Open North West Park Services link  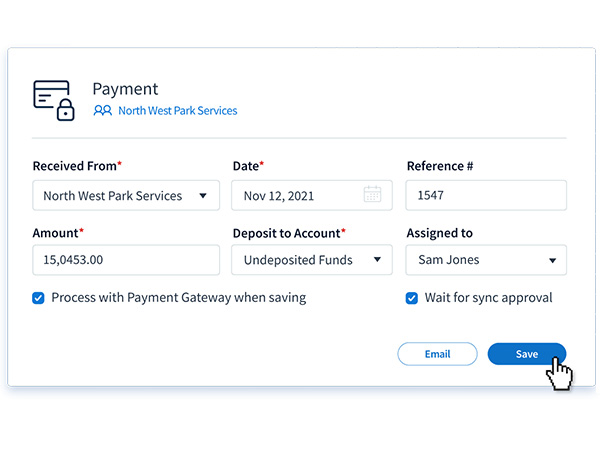pyautogui.click(x=178, y=111)
